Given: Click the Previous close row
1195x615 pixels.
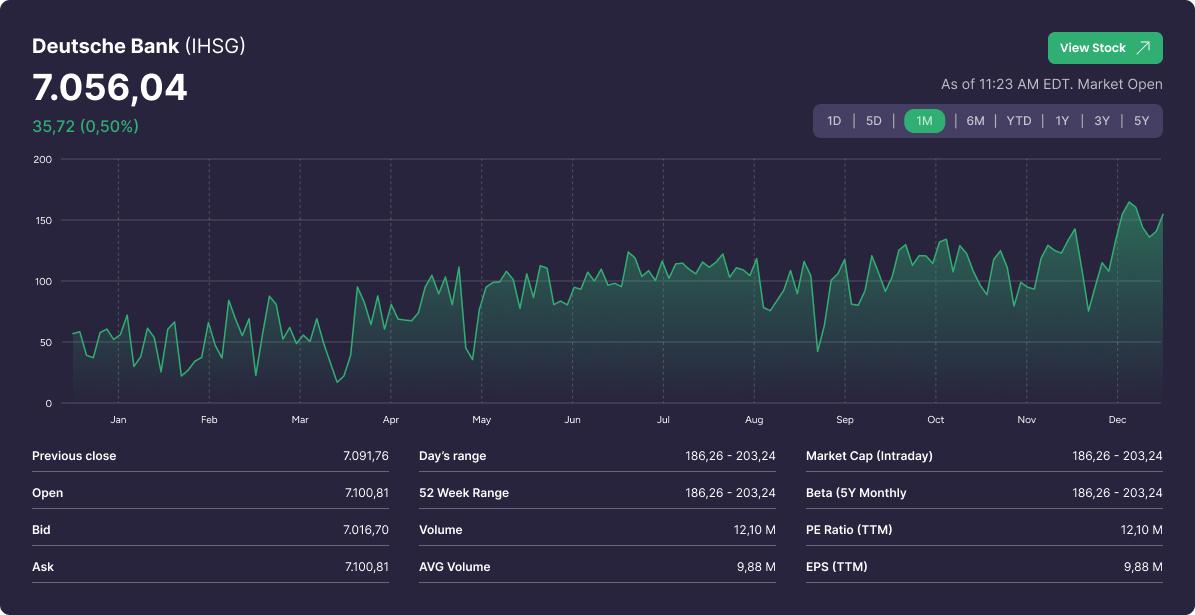Looking at the screenshot, I should (x=210, y=456).
